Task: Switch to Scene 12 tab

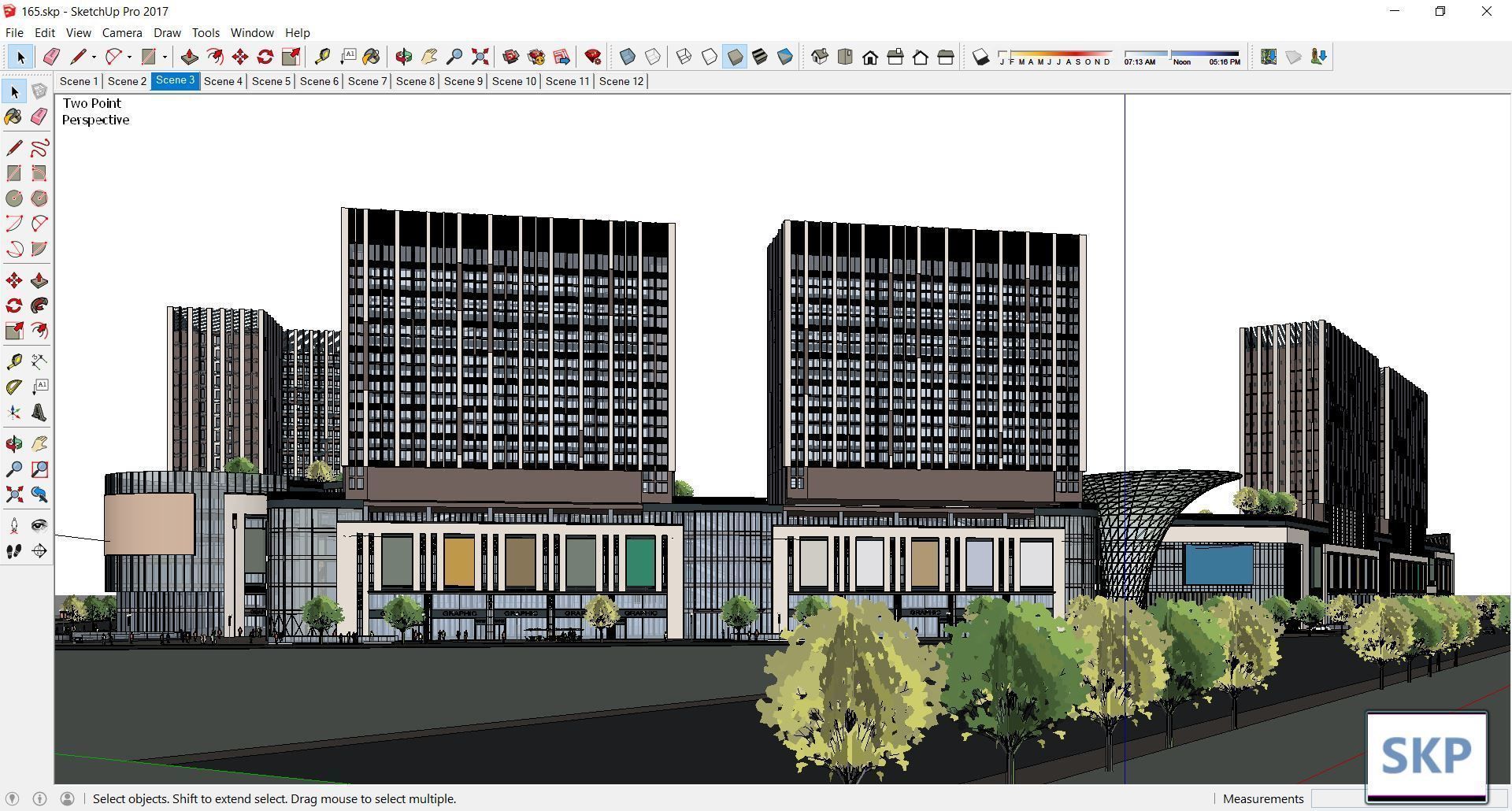Action: [621, 81]
